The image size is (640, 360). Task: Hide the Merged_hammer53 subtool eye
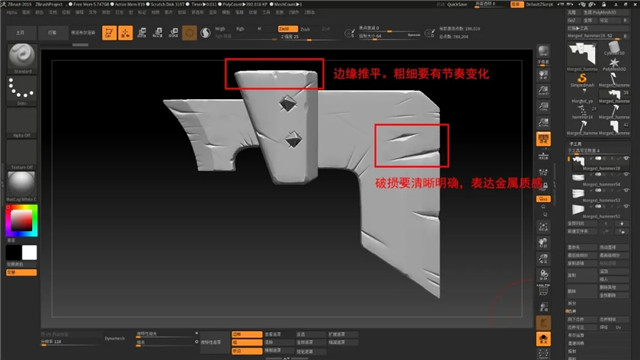click(626, 190)
